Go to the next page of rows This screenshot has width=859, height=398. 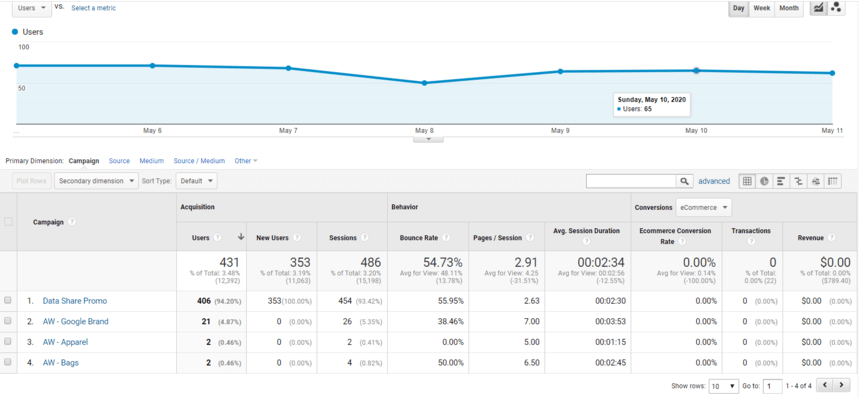[841, 385]
